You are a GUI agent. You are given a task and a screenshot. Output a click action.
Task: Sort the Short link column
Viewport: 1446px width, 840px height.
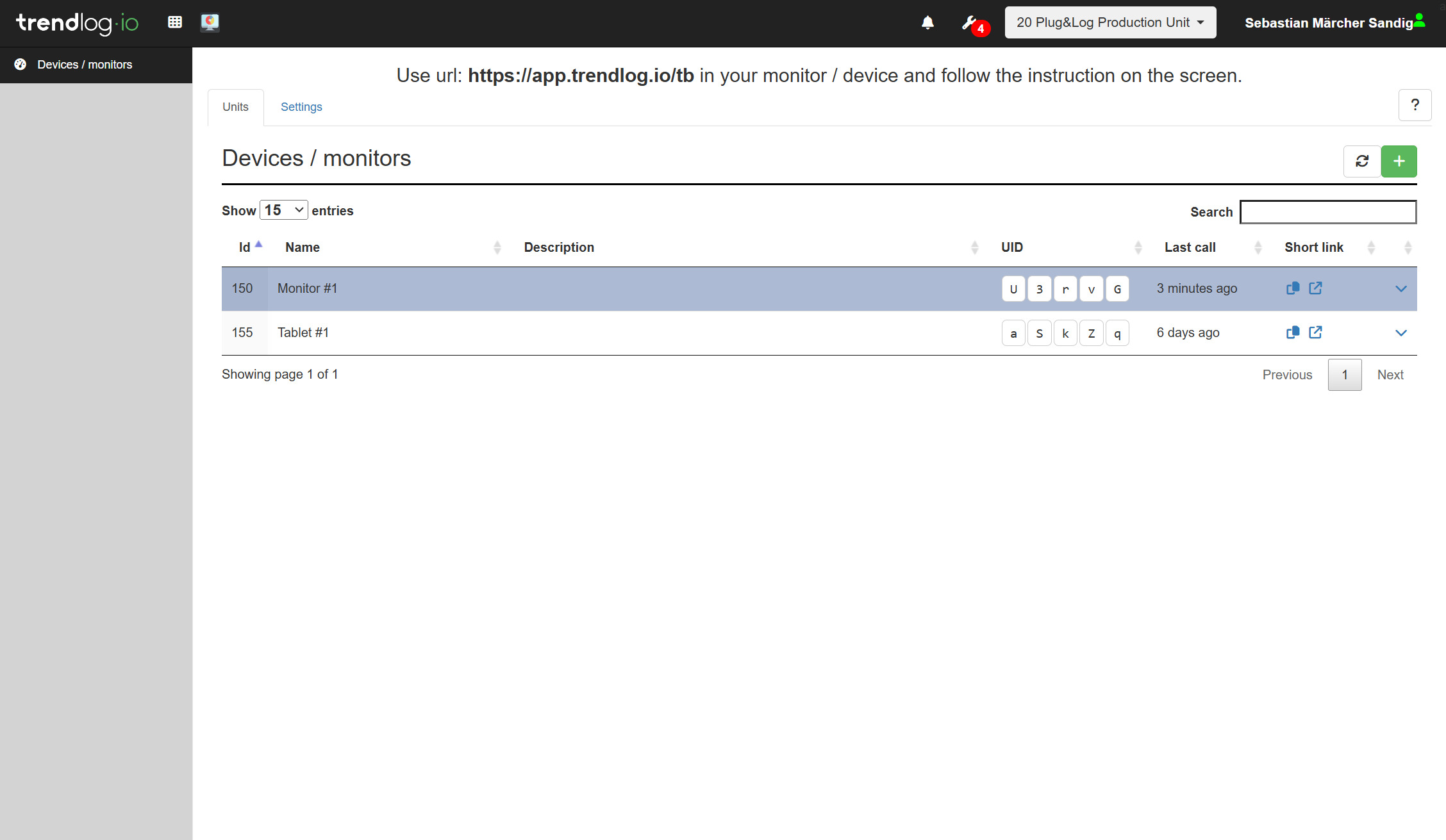tap(1372, 247)
